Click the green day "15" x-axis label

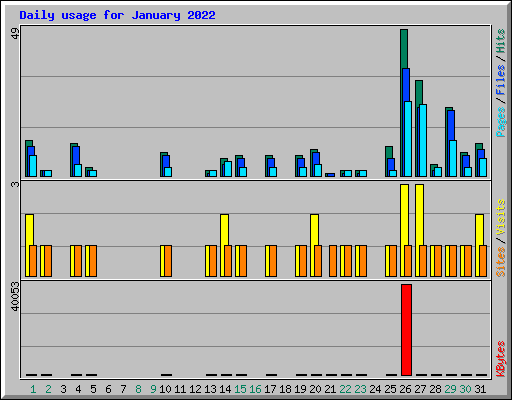(x=240, y=389)
